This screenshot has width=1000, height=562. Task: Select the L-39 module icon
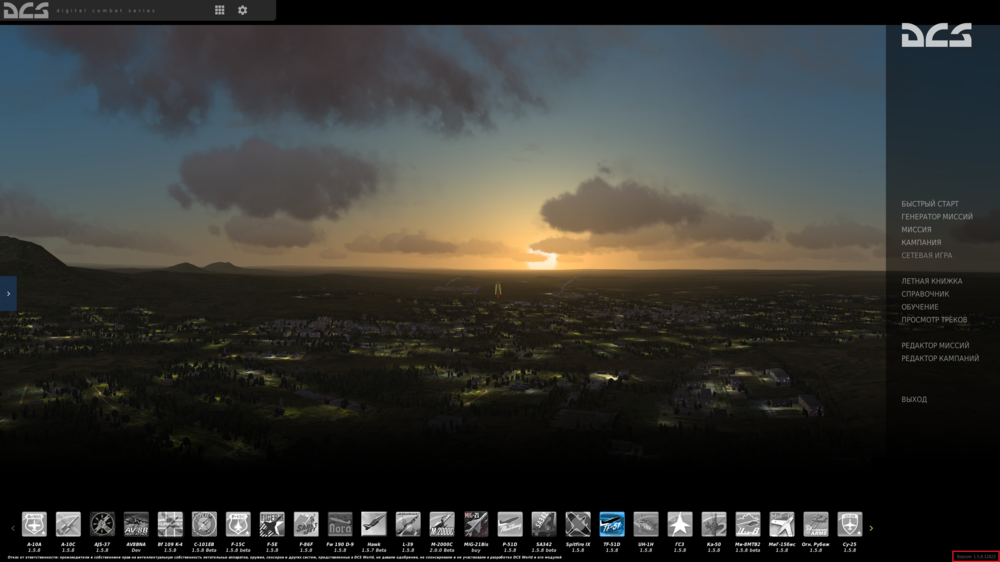point(408,524)
